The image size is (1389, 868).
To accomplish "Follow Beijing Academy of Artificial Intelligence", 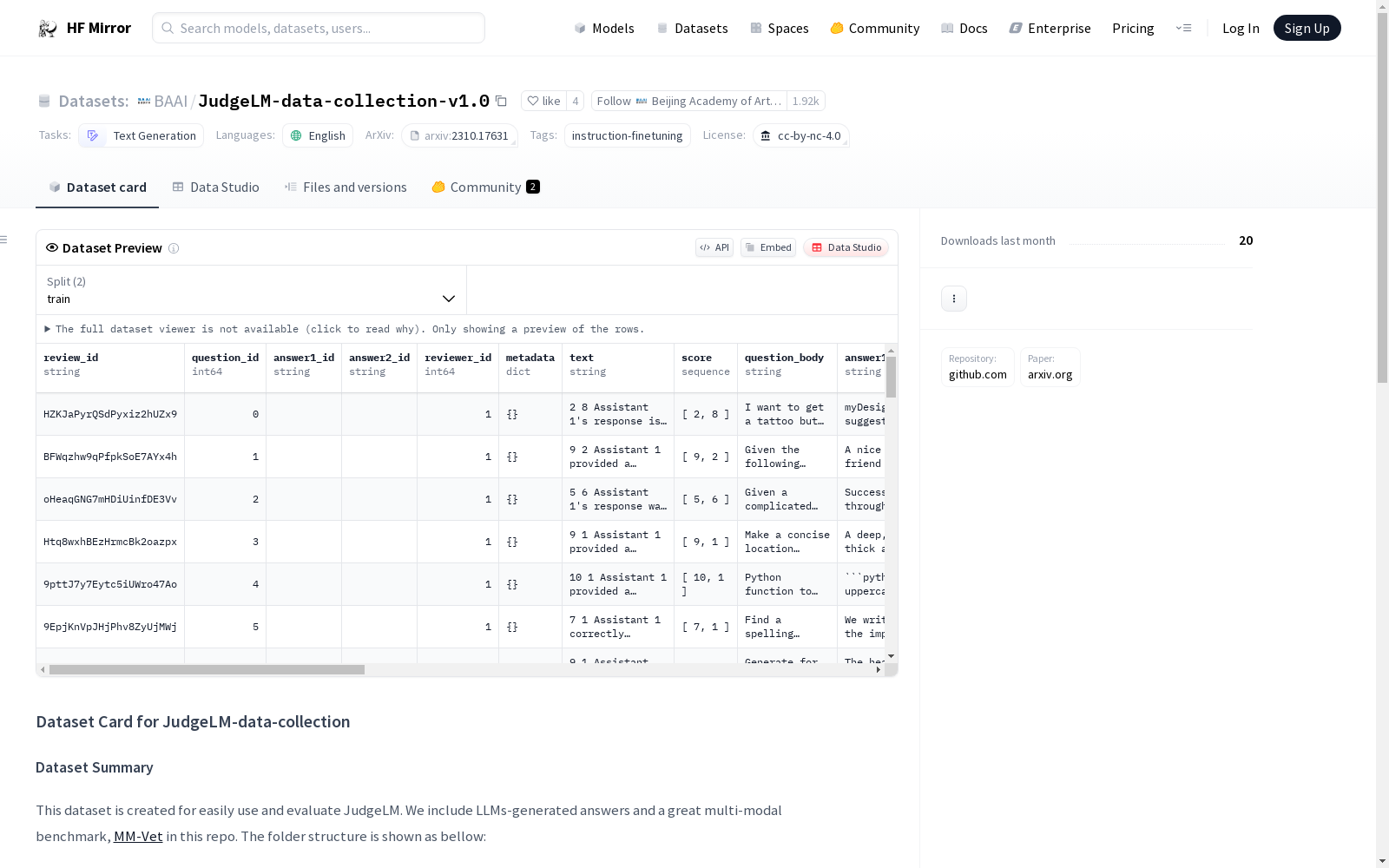I will [689, 101].
